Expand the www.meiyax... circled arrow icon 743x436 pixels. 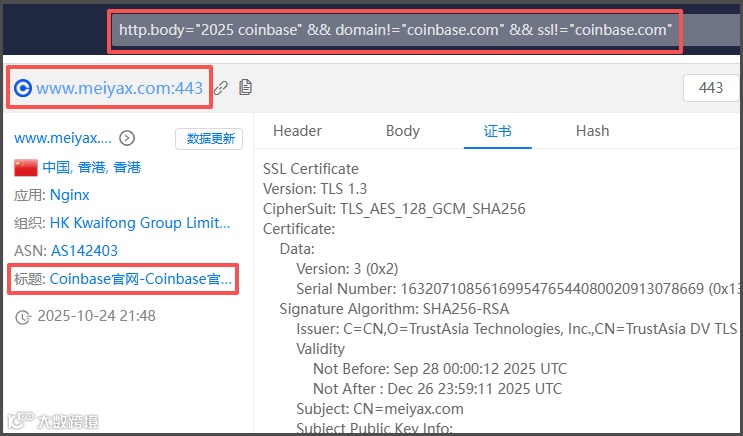127,138
